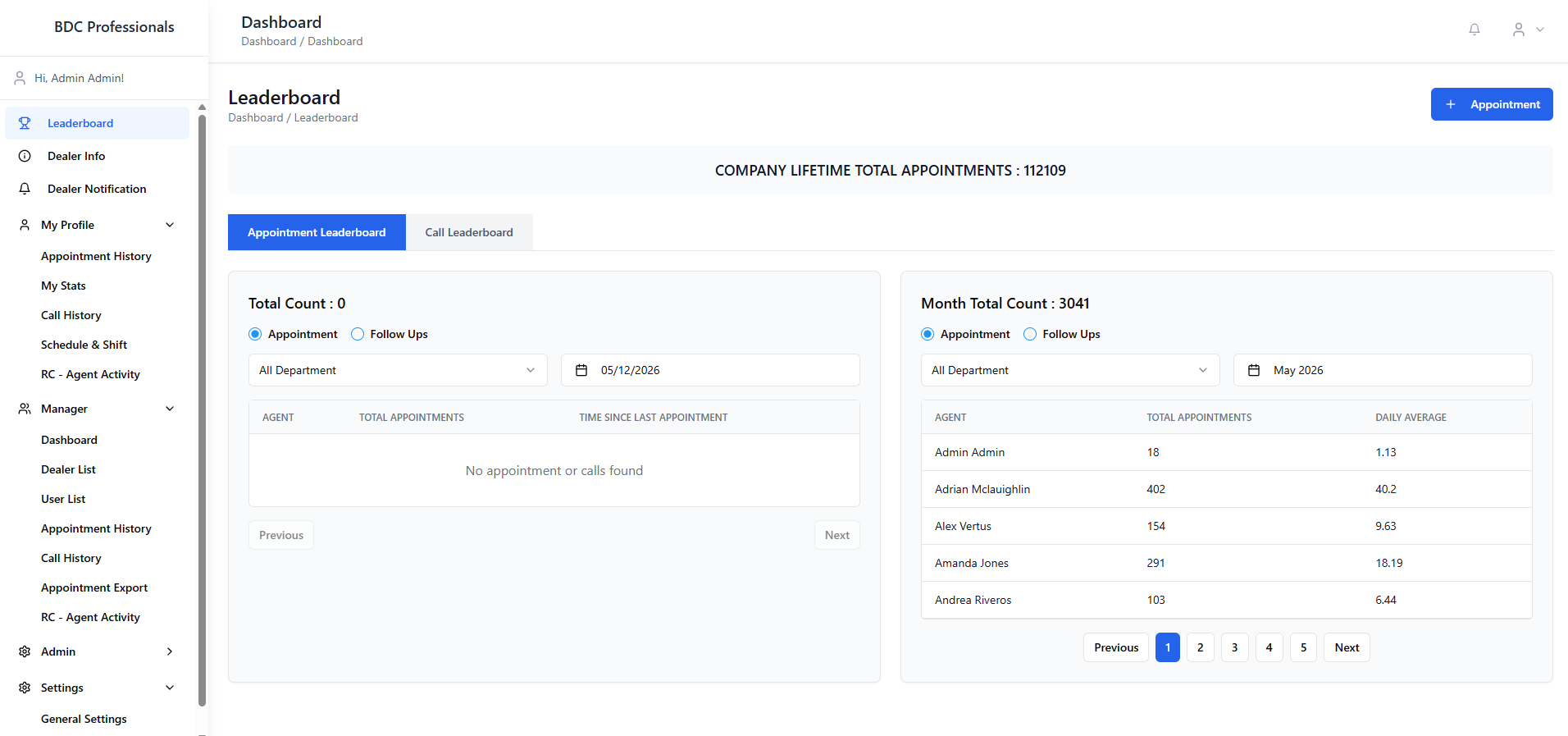1568x736 pixels.
Task: Open Dealer Info in sidebar
Action: (97, 156)
